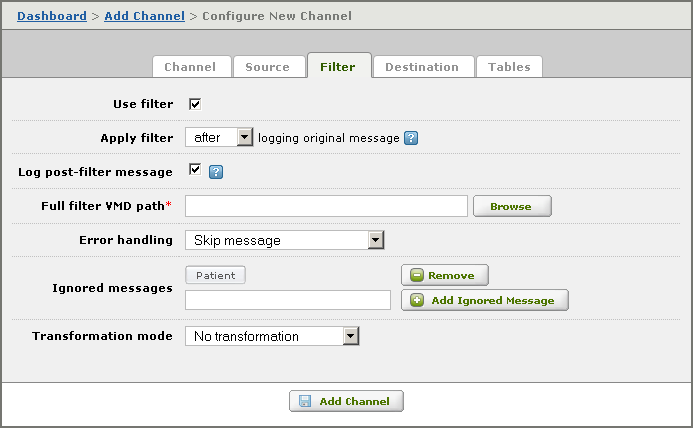The image size is (693, 428).
Task: Click help icon beside logging original message
Action: [411, 138]
